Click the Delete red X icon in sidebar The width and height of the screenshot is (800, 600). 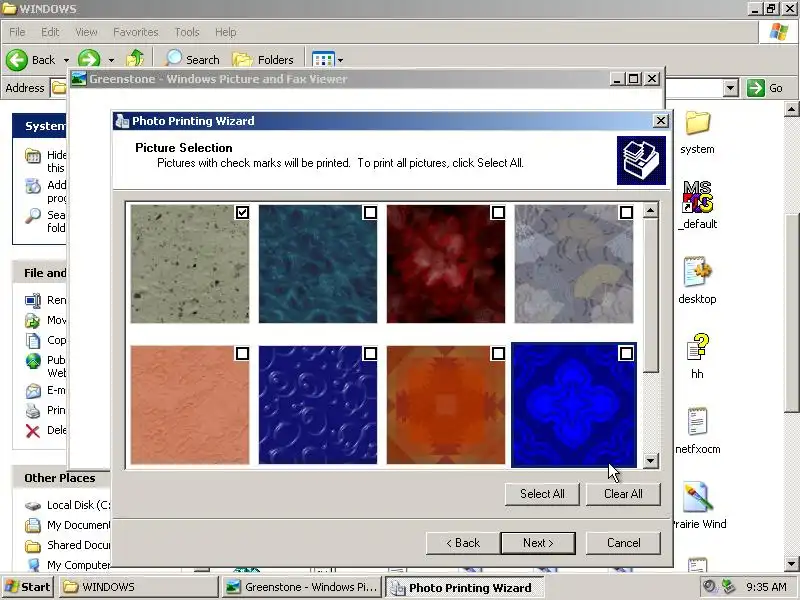pos(33,431)
